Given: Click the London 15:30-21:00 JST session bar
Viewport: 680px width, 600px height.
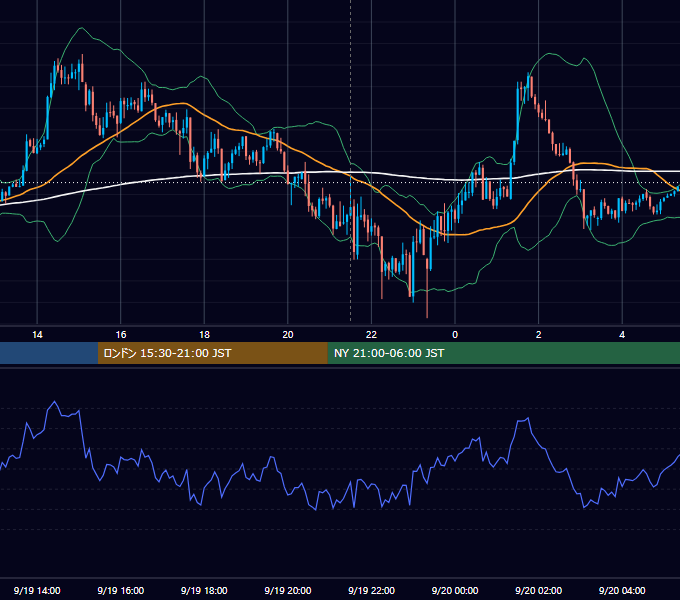Looking at the screenshot, I should tap(212, 353).
